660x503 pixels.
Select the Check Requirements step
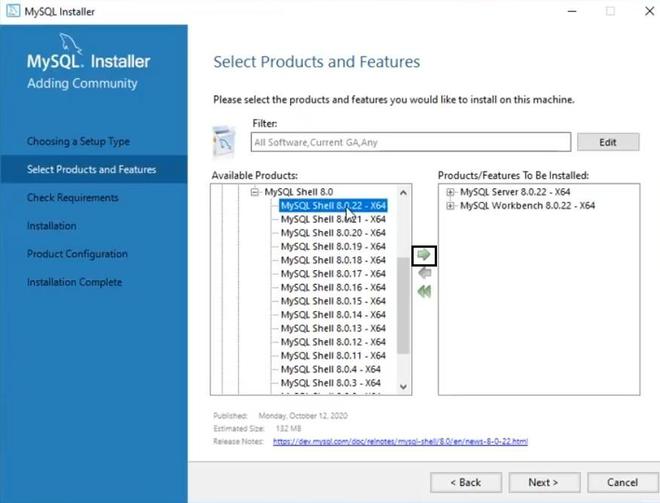pos(72,197)
